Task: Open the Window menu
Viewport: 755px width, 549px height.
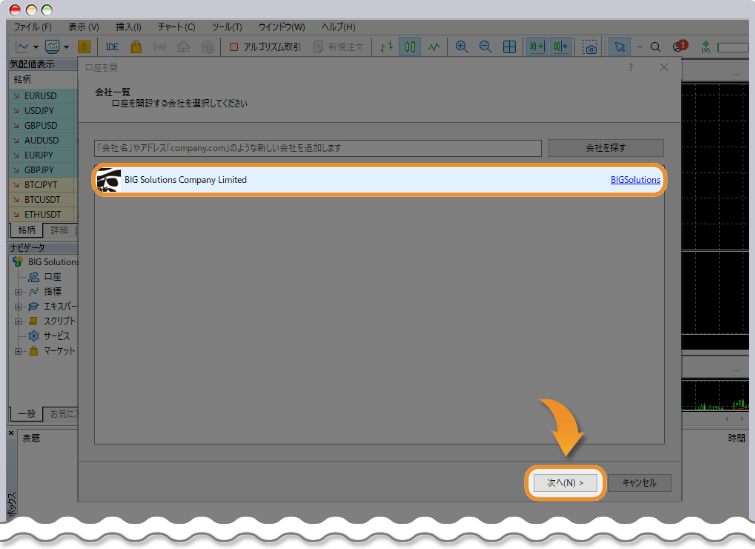Action: click(x=282, y=27)
